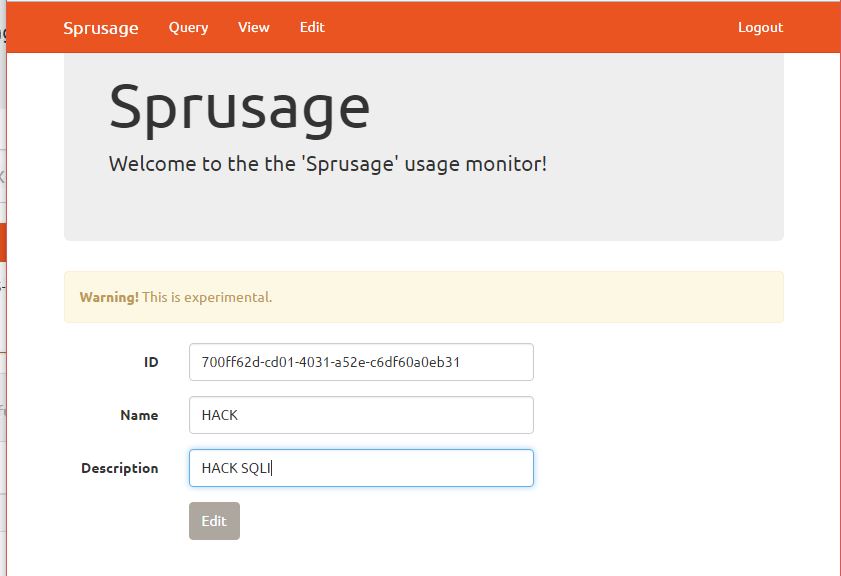Open the Query menu item
This screenshot has height=576, width=841.
coord(188,27)
